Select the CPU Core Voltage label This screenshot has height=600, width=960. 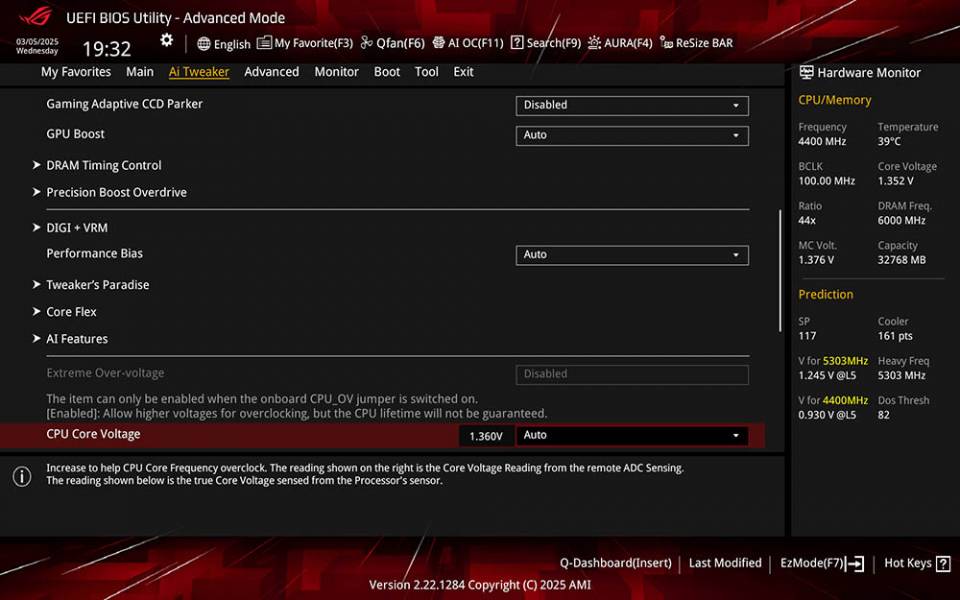[x=93, y=434]
